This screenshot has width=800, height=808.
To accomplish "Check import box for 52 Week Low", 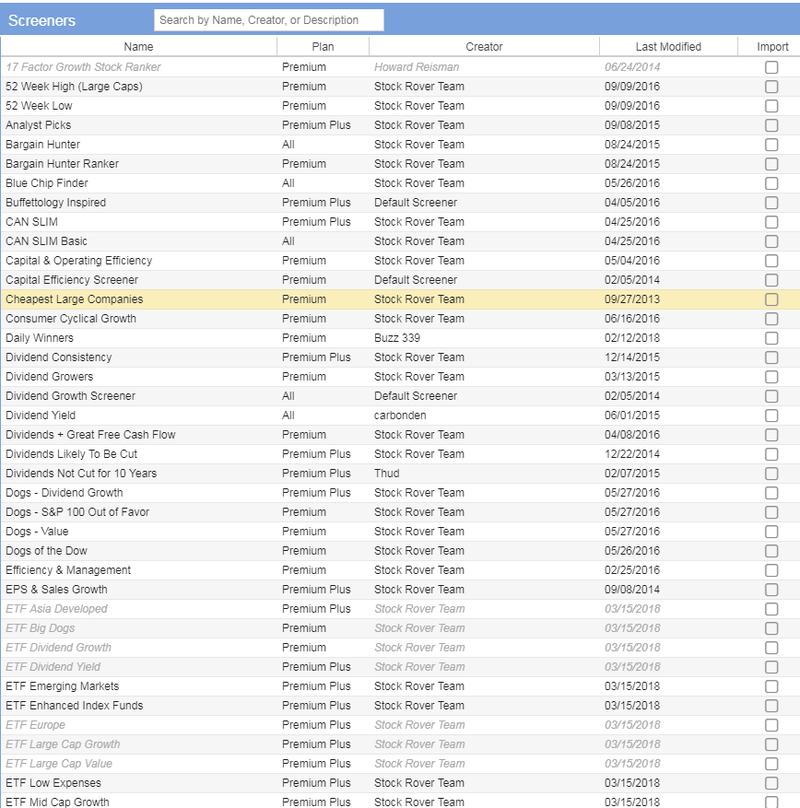I will pos(771,106).
